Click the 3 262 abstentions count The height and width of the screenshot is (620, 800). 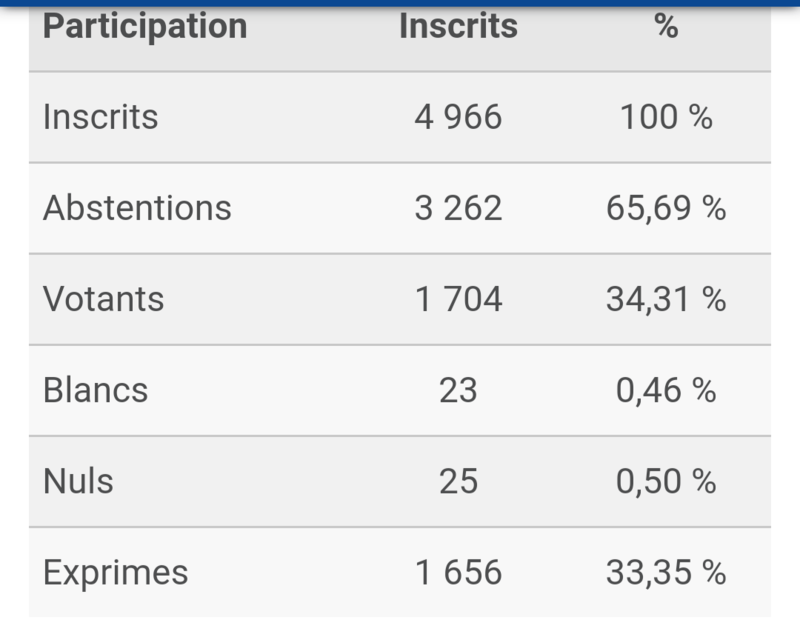pos(458,208)
